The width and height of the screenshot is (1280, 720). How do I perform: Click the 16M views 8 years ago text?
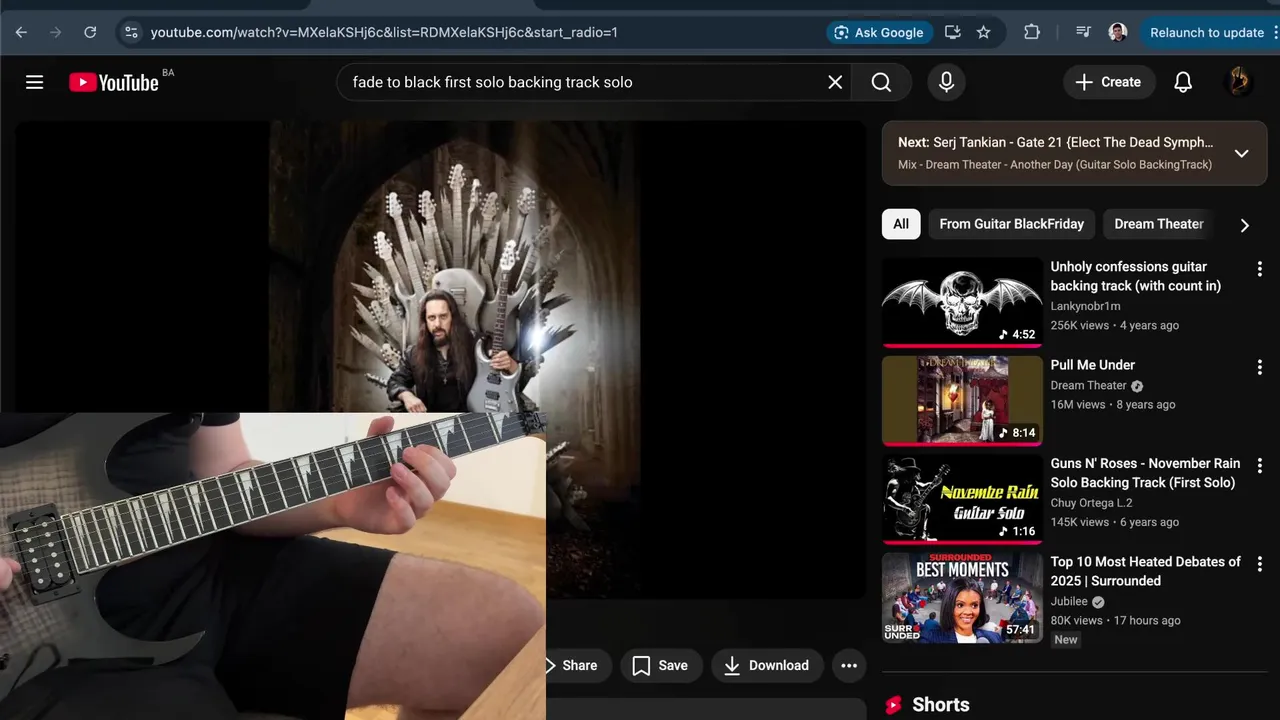tap(1112, 404)
